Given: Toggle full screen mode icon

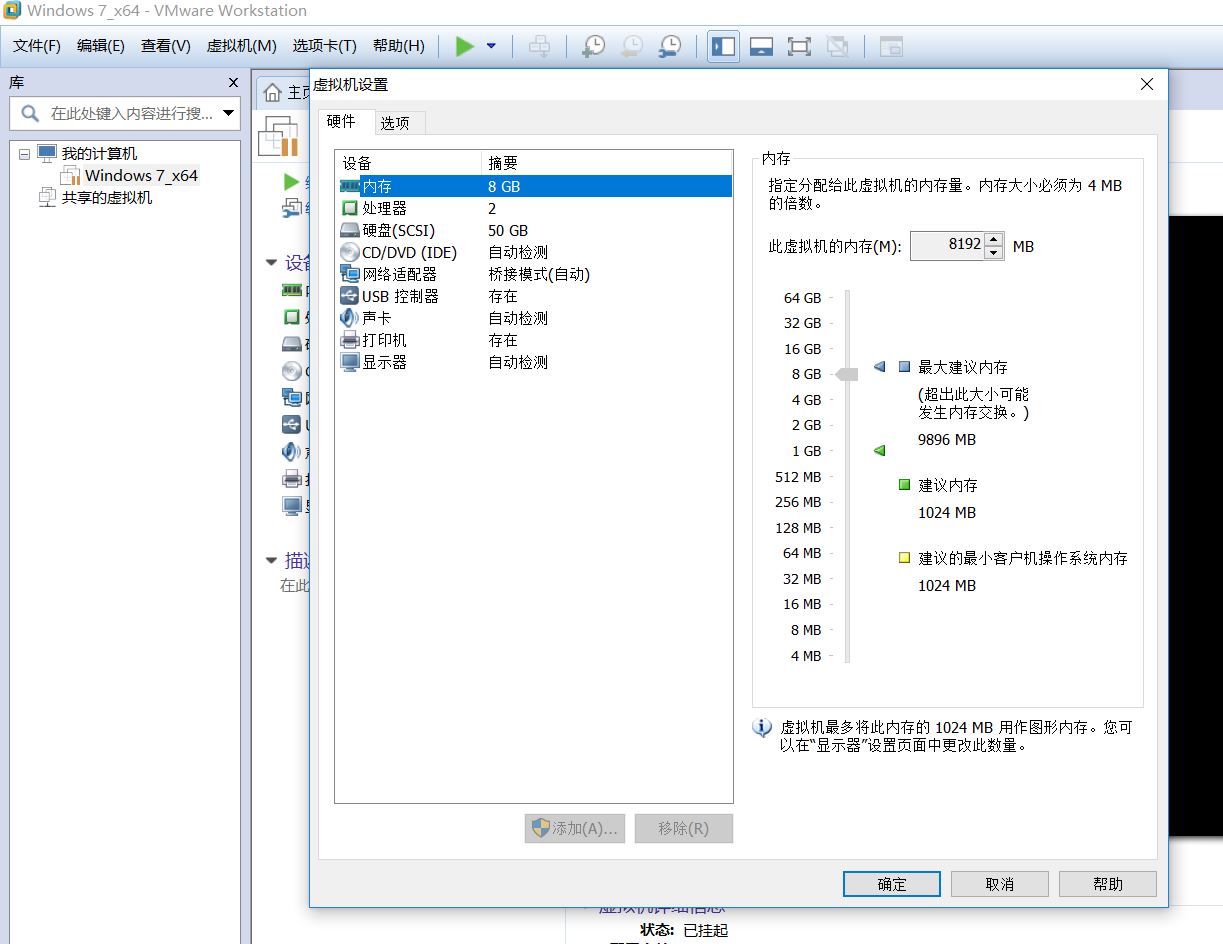Looking at the screenshot, I should (799, 46).
